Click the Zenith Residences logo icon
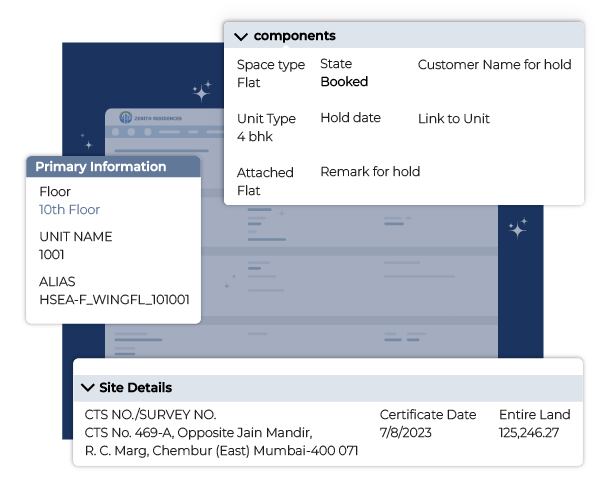The height and width of the screenshot is (482, 606). (125, 117)
